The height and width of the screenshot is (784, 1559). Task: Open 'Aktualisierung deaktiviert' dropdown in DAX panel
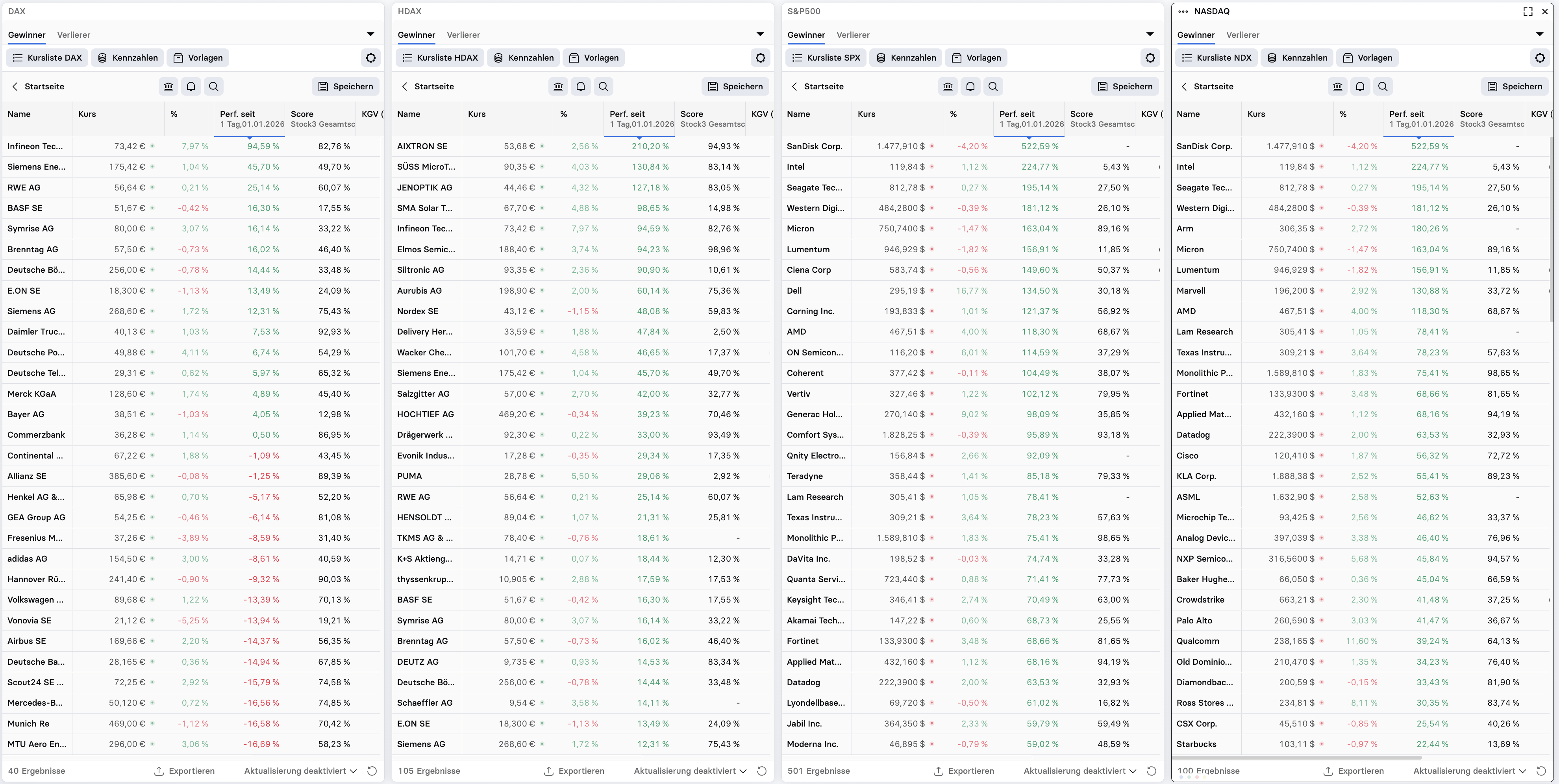(x=301, y=771)
